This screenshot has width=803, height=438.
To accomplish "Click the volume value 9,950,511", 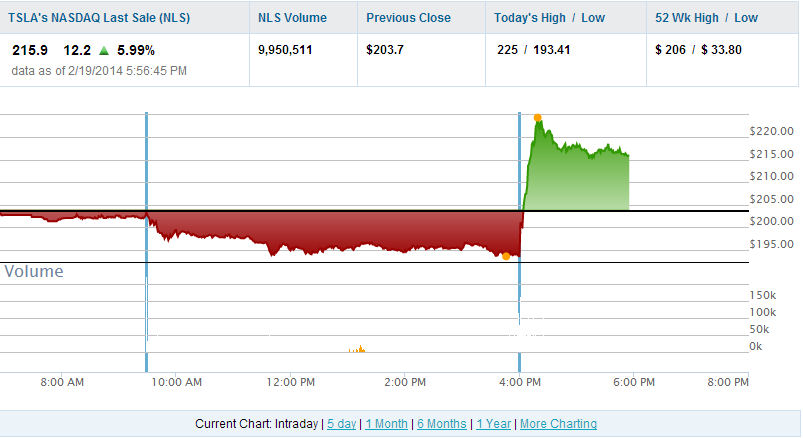I will [285, 50].
